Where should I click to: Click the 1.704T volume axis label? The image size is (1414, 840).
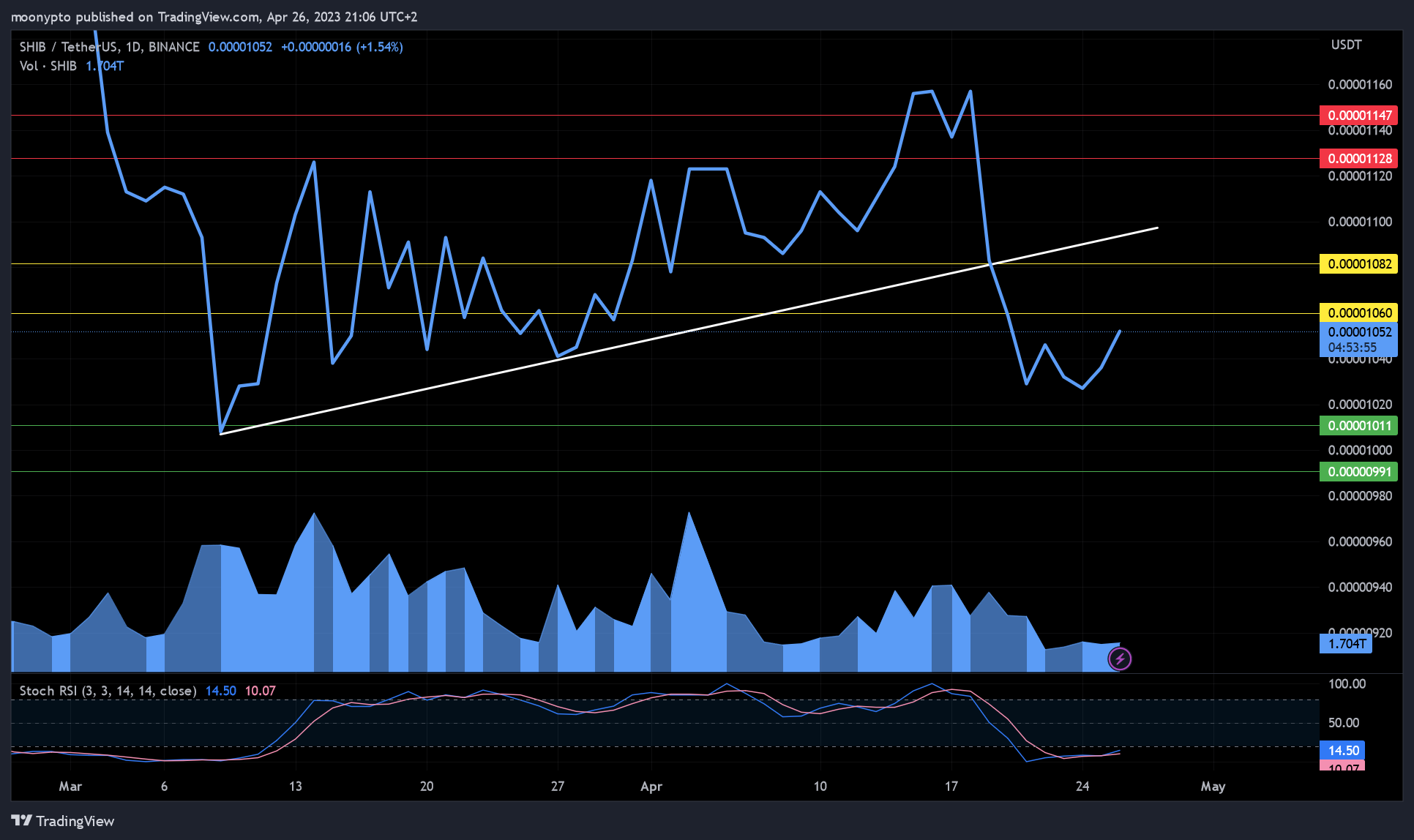(1347, 644)
